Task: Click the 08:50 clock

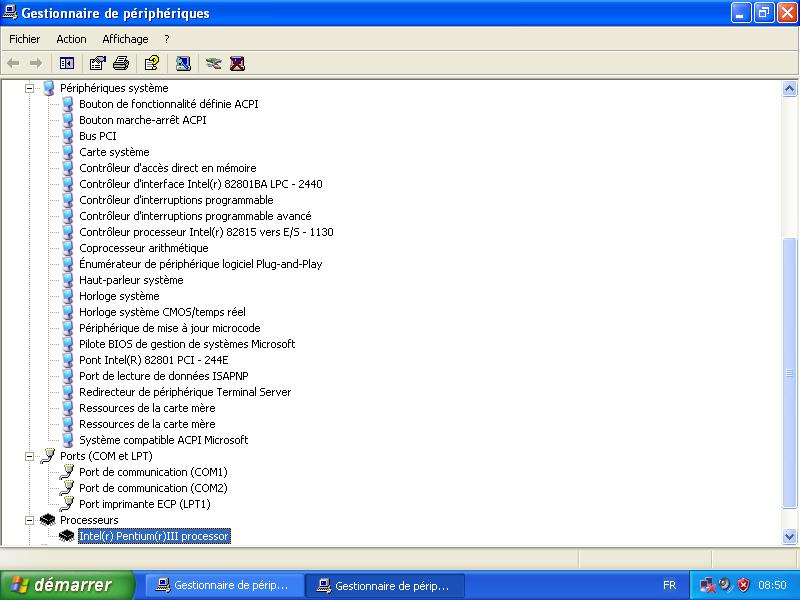Action: click(772, 585)
